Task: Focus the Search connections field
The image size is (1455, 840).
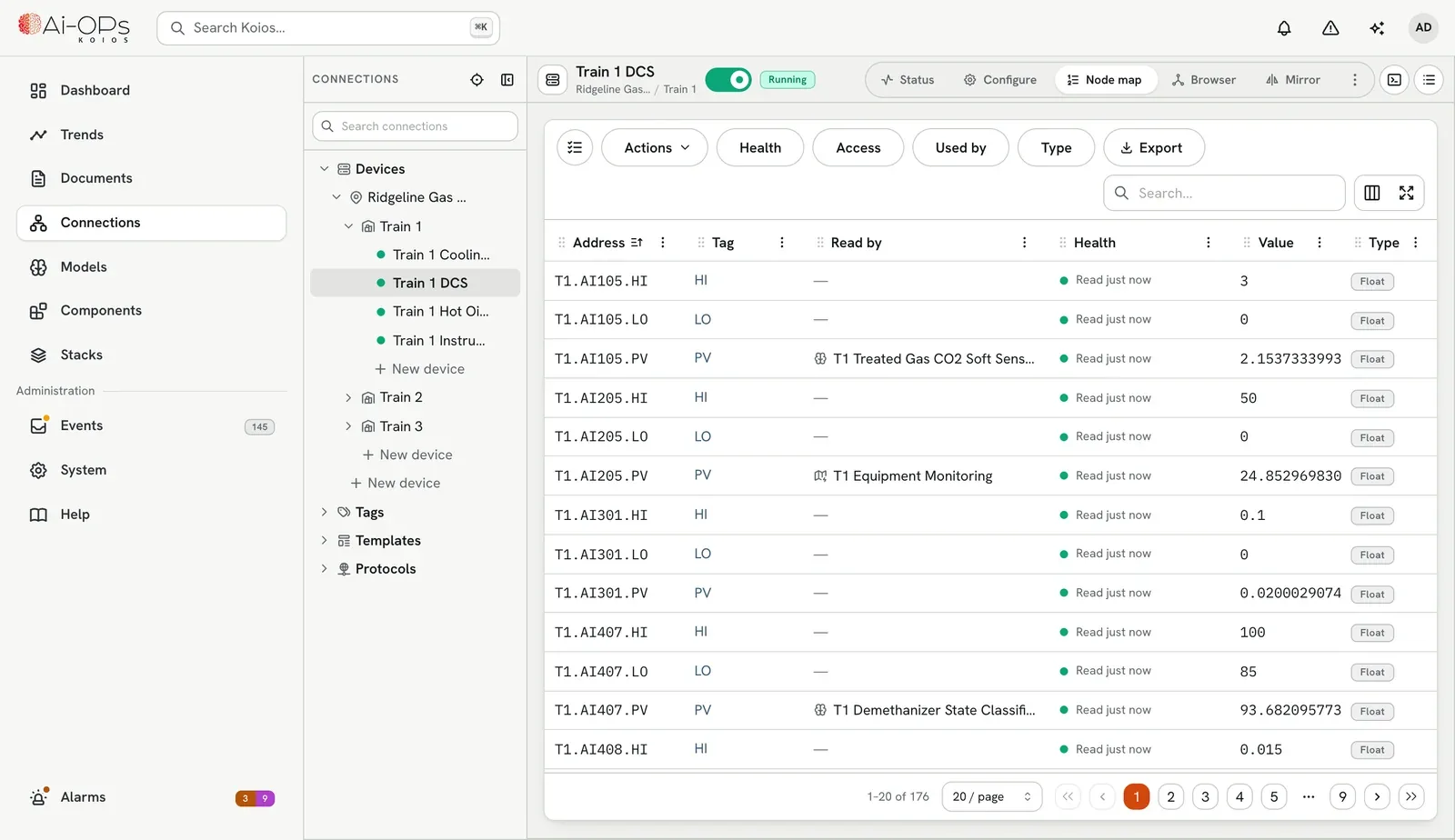Action: click(x=416, y=126)
